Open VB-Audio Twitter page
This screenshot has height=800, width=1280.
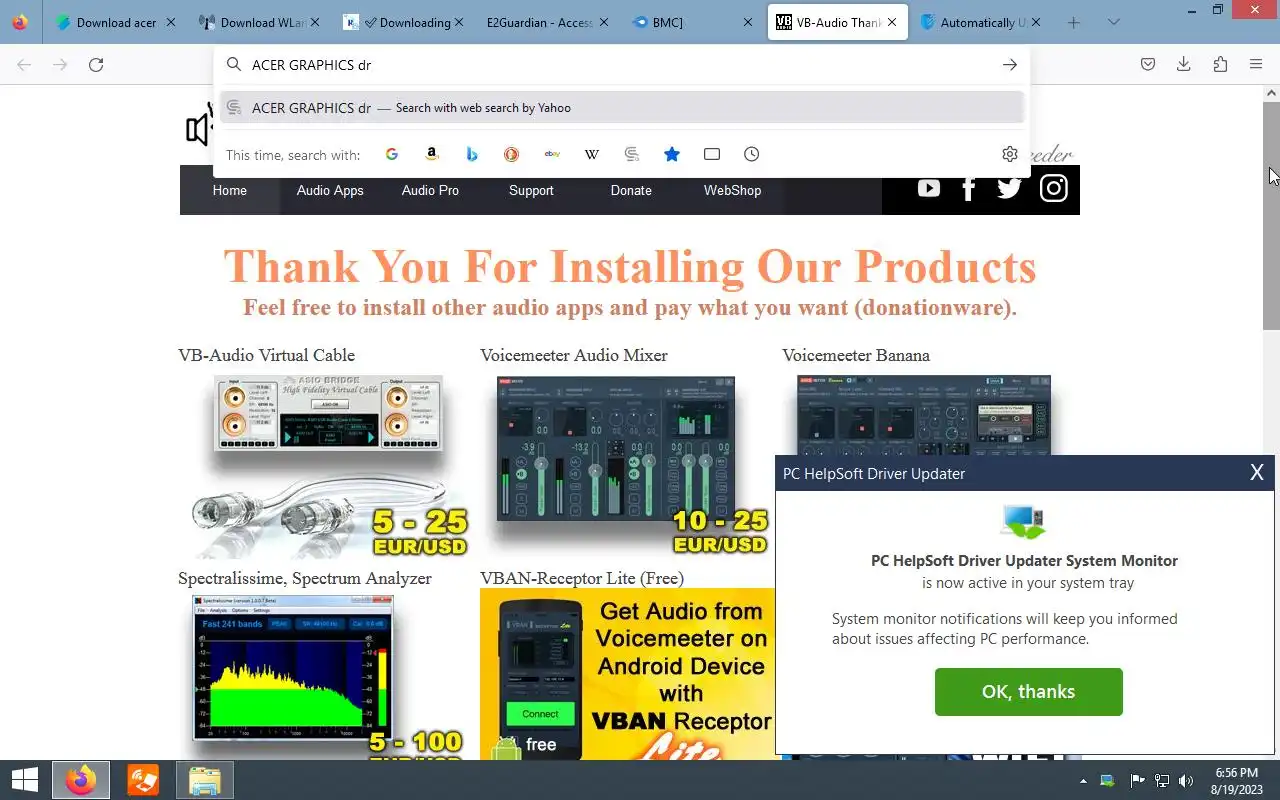(x=1009, y=188)
